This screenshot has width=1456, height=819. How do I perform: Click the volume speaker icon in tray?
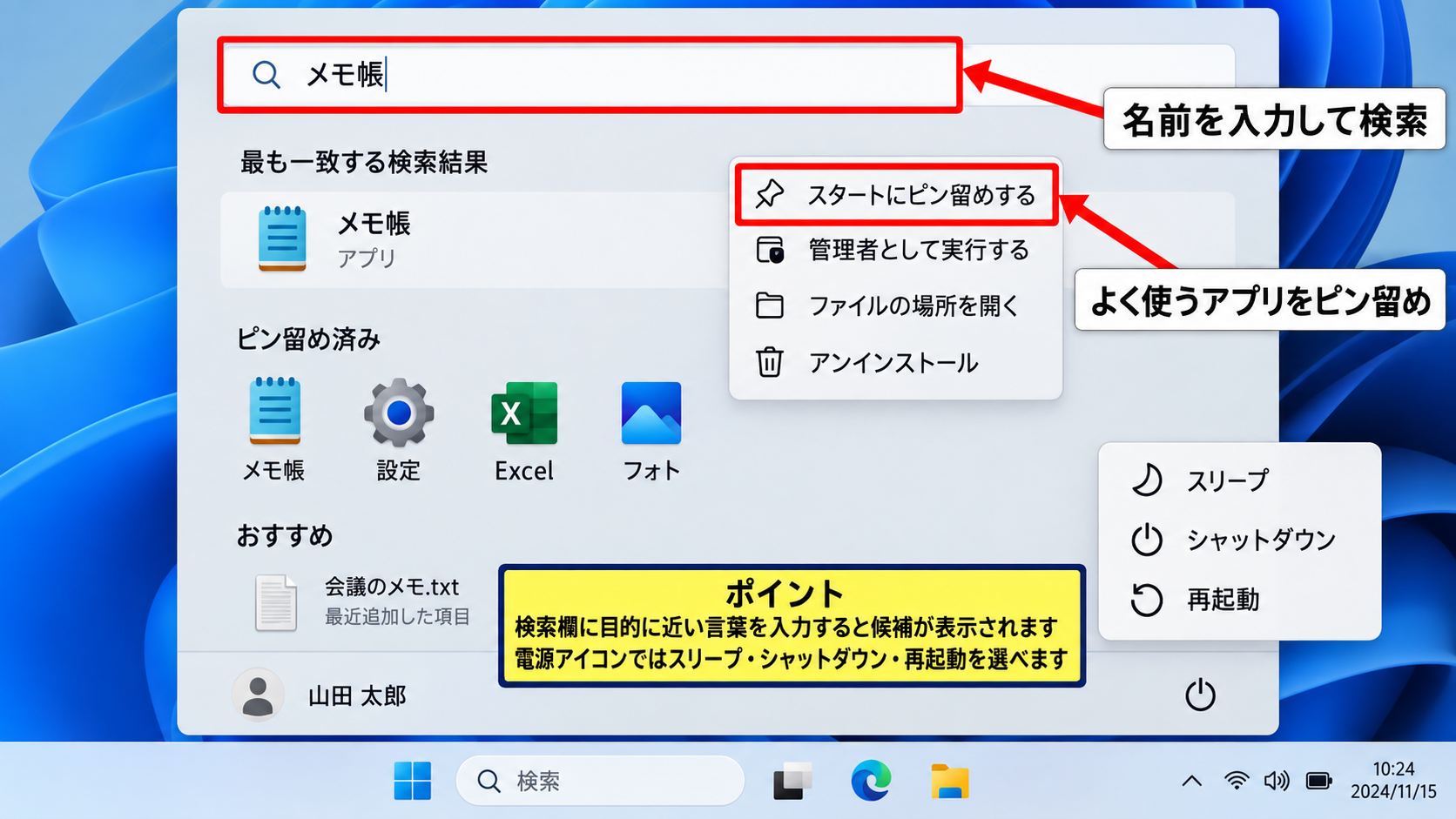(1277, 781)
